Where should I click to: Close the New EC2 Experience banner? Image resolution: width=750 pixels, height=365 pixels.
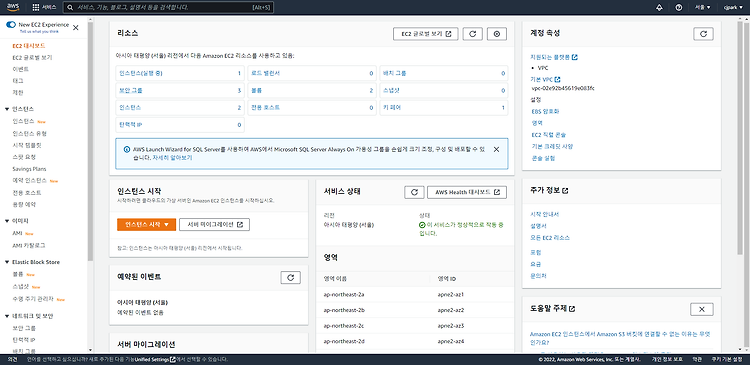76,28
